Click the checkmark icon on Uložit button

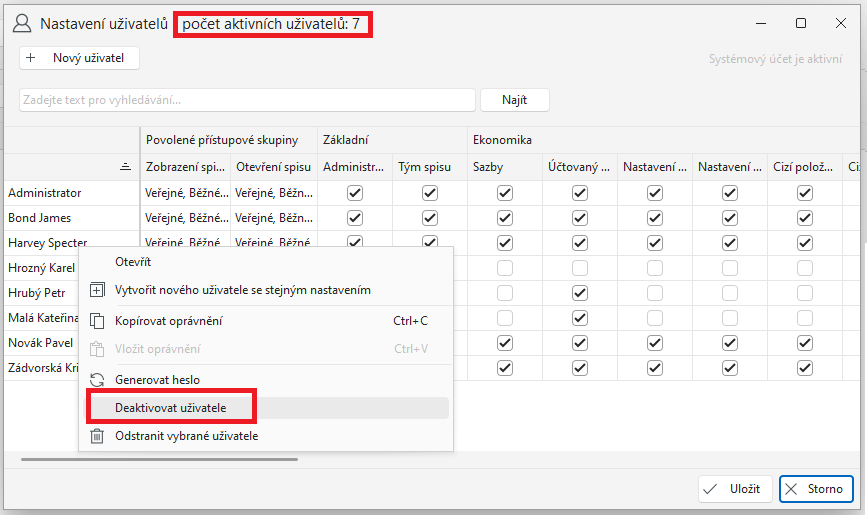(x=710, y=489)
